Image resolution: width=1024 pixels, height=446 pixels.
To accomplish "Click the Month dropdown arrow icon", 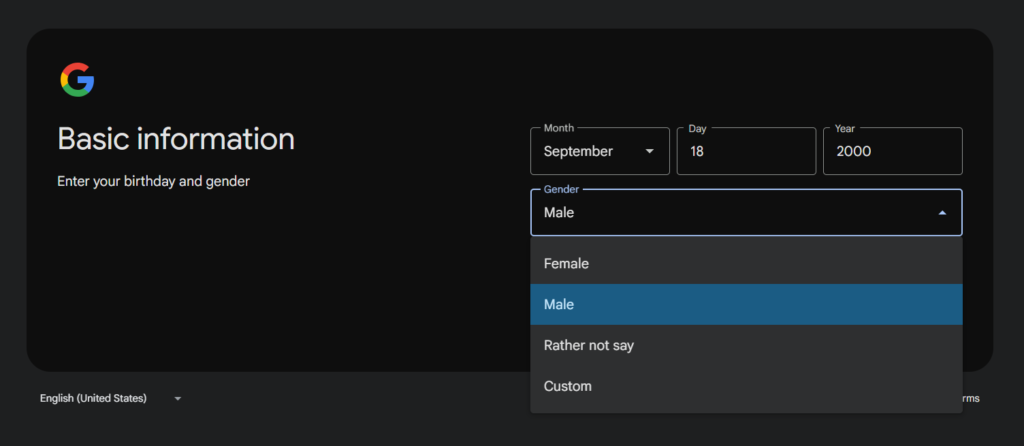I will [x=650, y=151].
